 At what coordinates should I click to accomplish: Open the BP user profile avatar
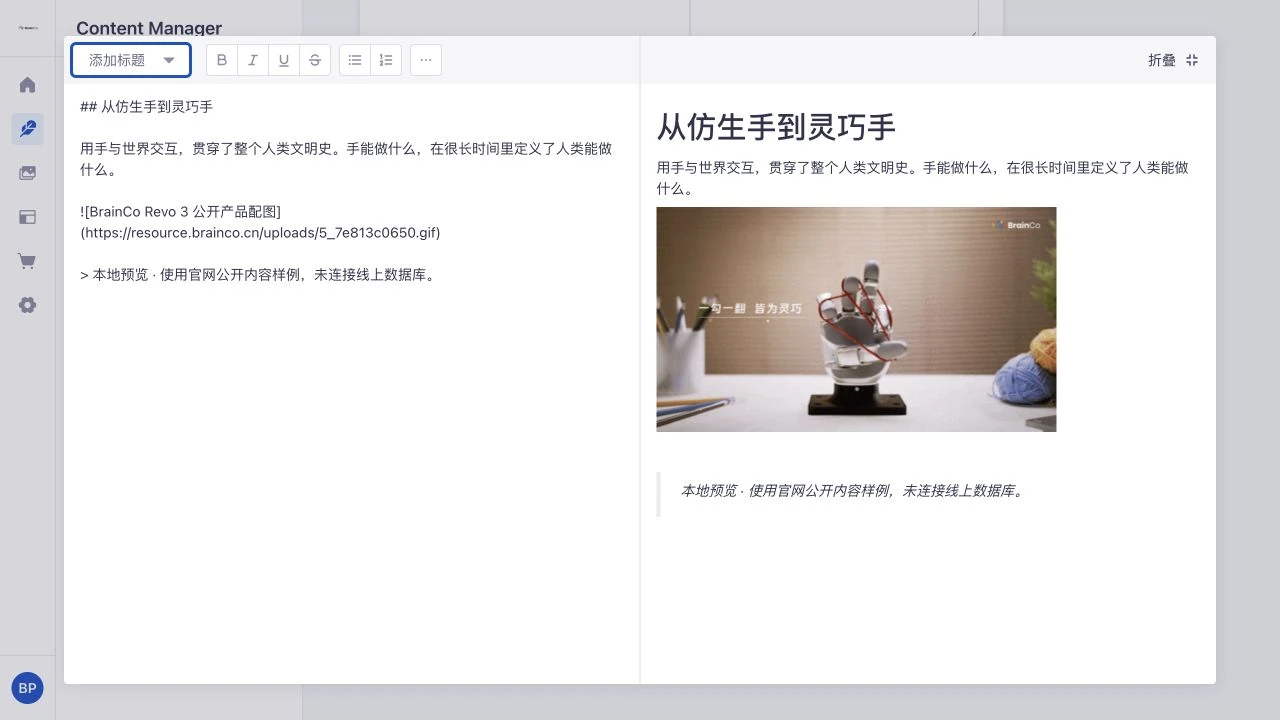[x=28, y=688]
